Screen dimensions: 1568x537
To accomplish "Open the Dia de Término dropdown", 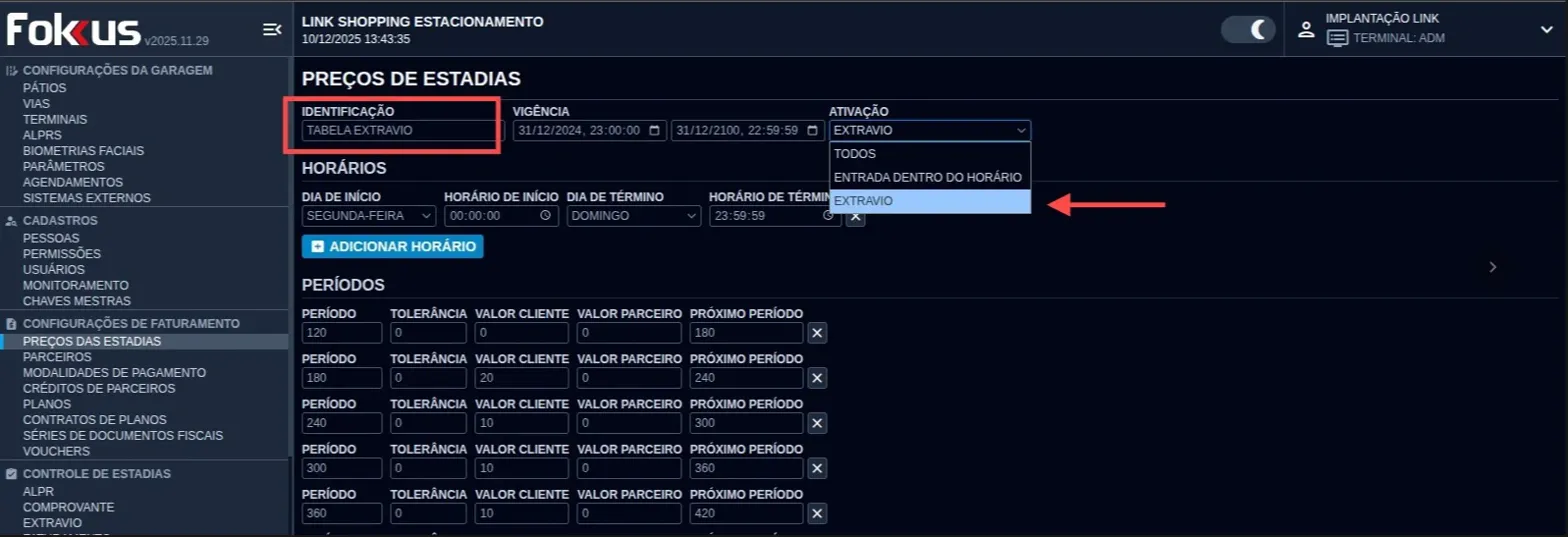I will tap(634, 215).
